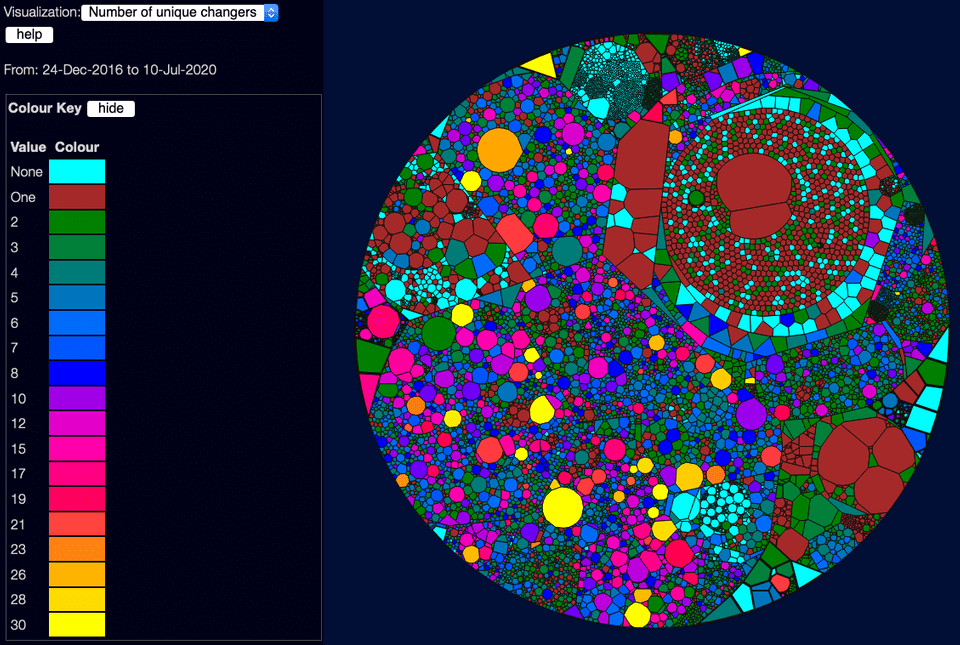This screenshot has width=960, height=645.
Task: Click the colour swatch for value 5
Action: pyautogui.click(x=77, y=297)
